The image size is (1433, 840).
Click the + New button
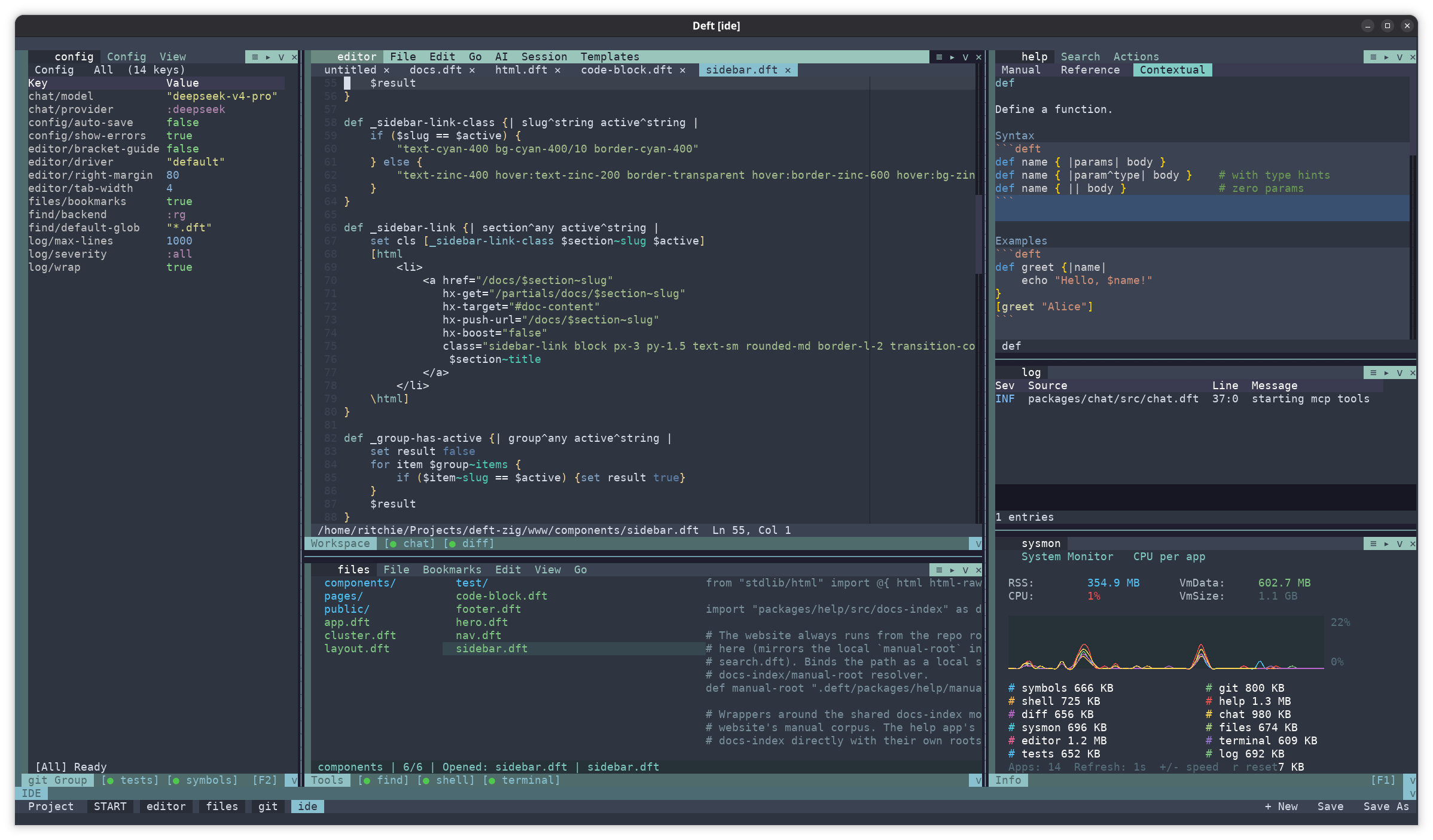1281,807
